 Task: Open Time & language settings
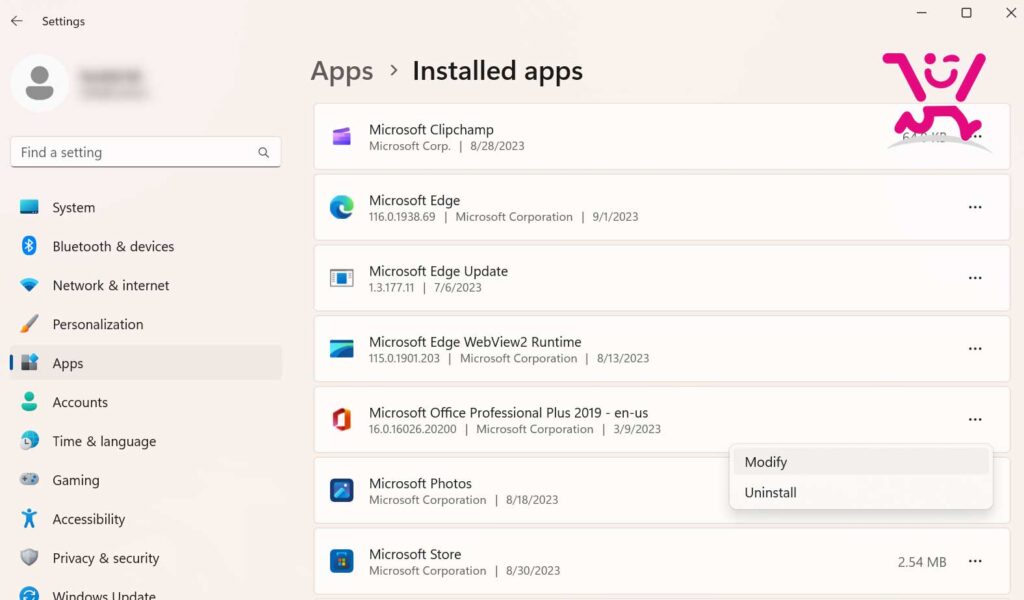click(145, 441)
